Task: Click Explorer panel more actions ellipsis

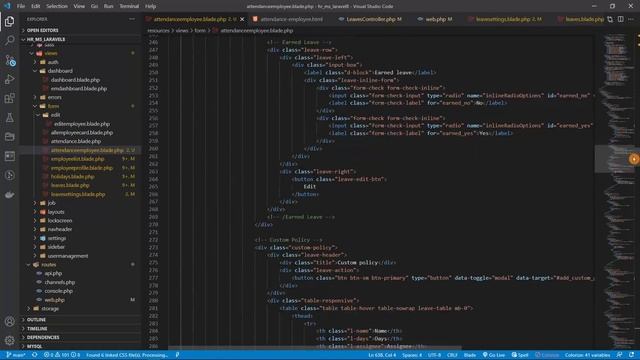Action: 132,19
